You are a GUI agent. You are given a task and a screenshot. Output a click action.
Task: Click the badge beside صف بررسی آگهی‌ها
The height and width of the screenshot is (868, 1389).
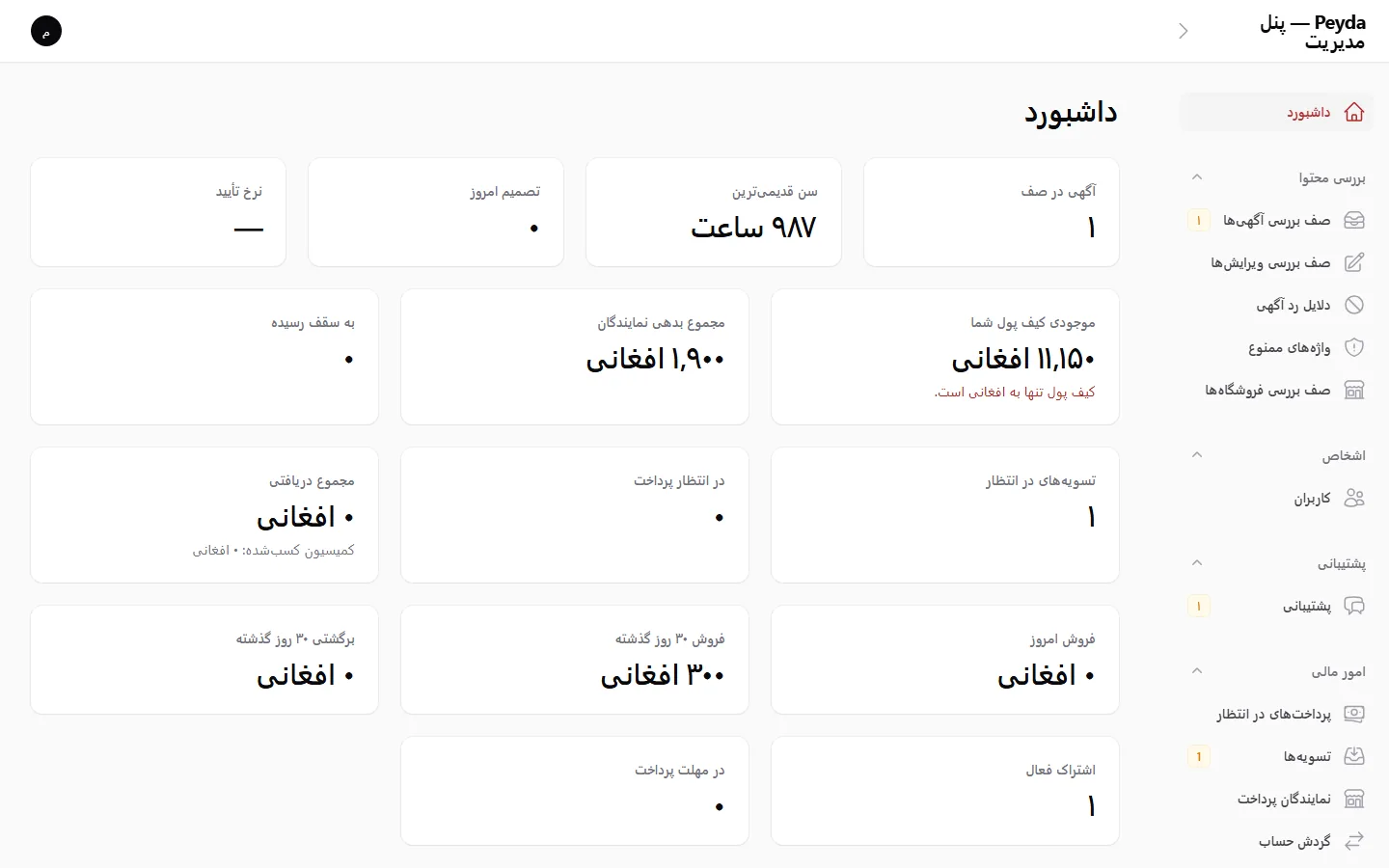click(1199, 221)
